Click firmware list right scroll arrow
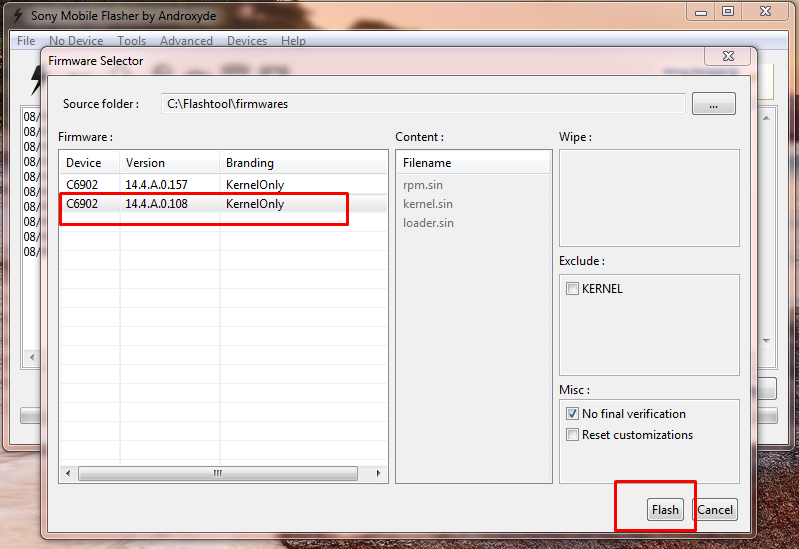Image resolution: width=799 pixels, height=549 pixels. [378, 474]
